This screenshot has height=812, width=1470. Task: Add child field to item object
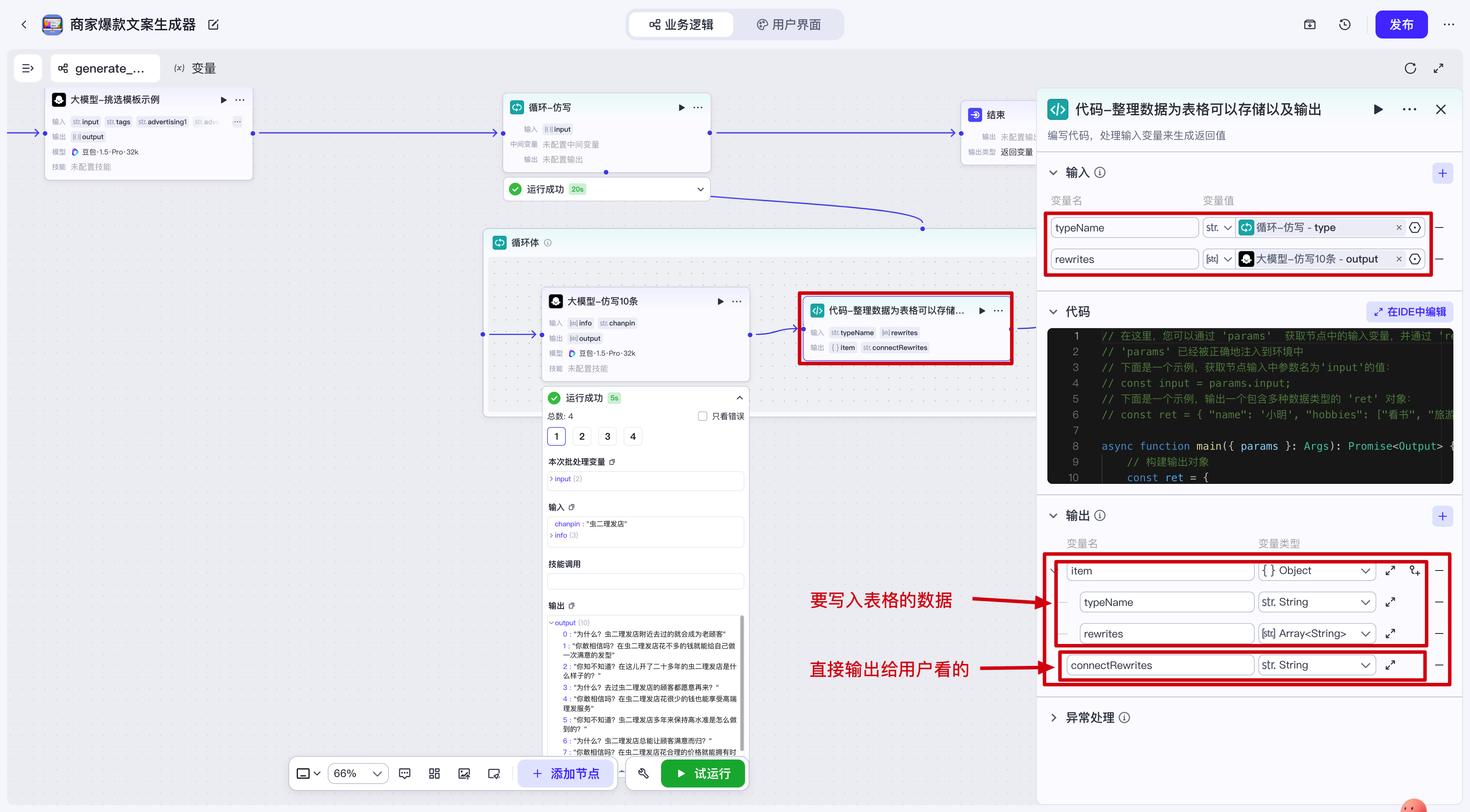tap(1414, 570)
